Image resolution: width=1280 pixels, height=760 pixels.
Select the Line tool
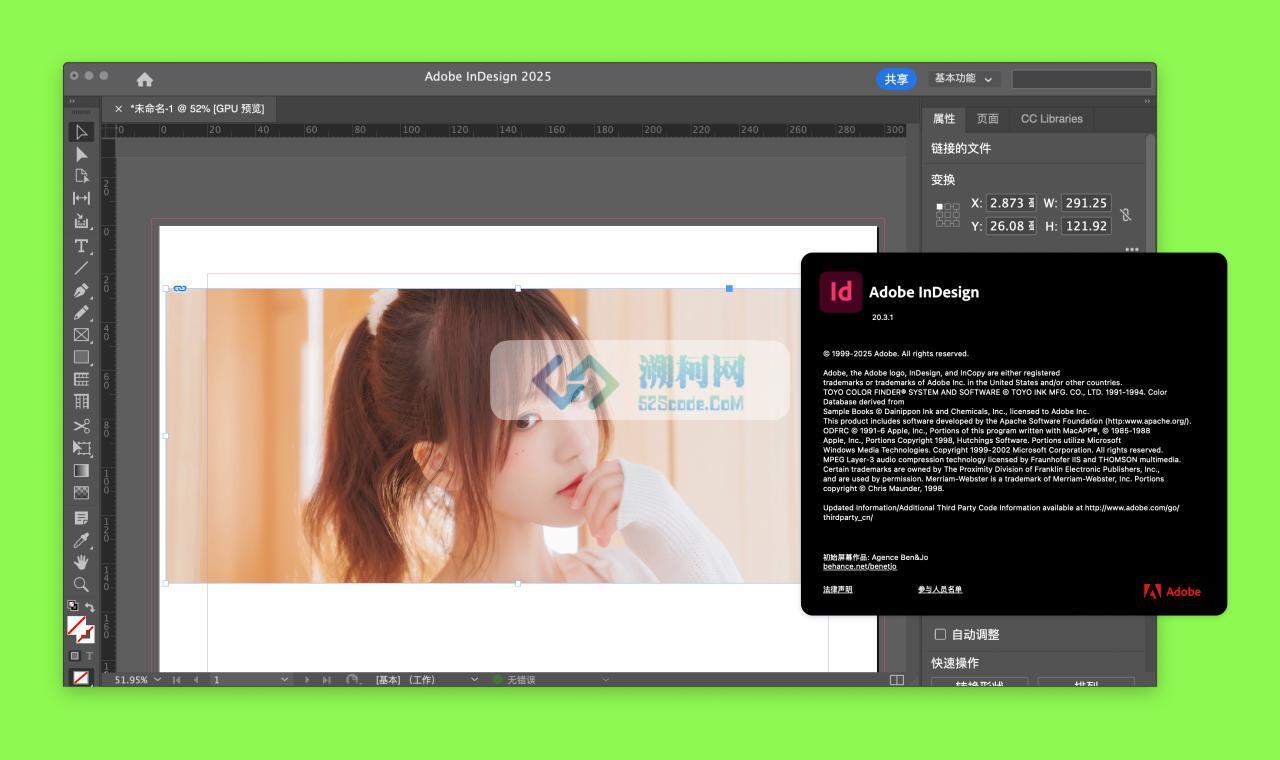(x=82, y=267)
